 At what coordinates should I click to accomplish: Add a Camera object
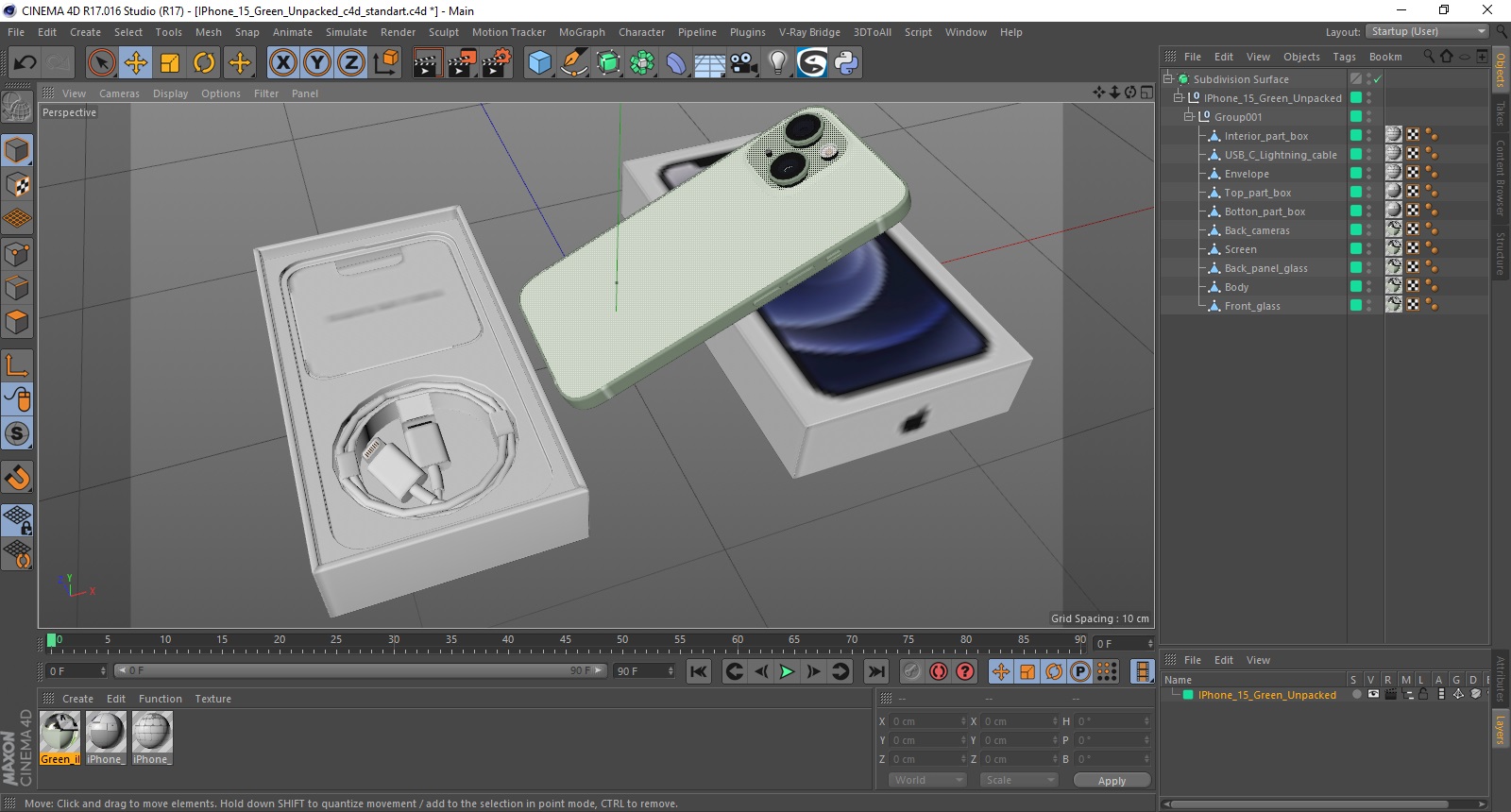pyautogui.click(x=744, y=63)
